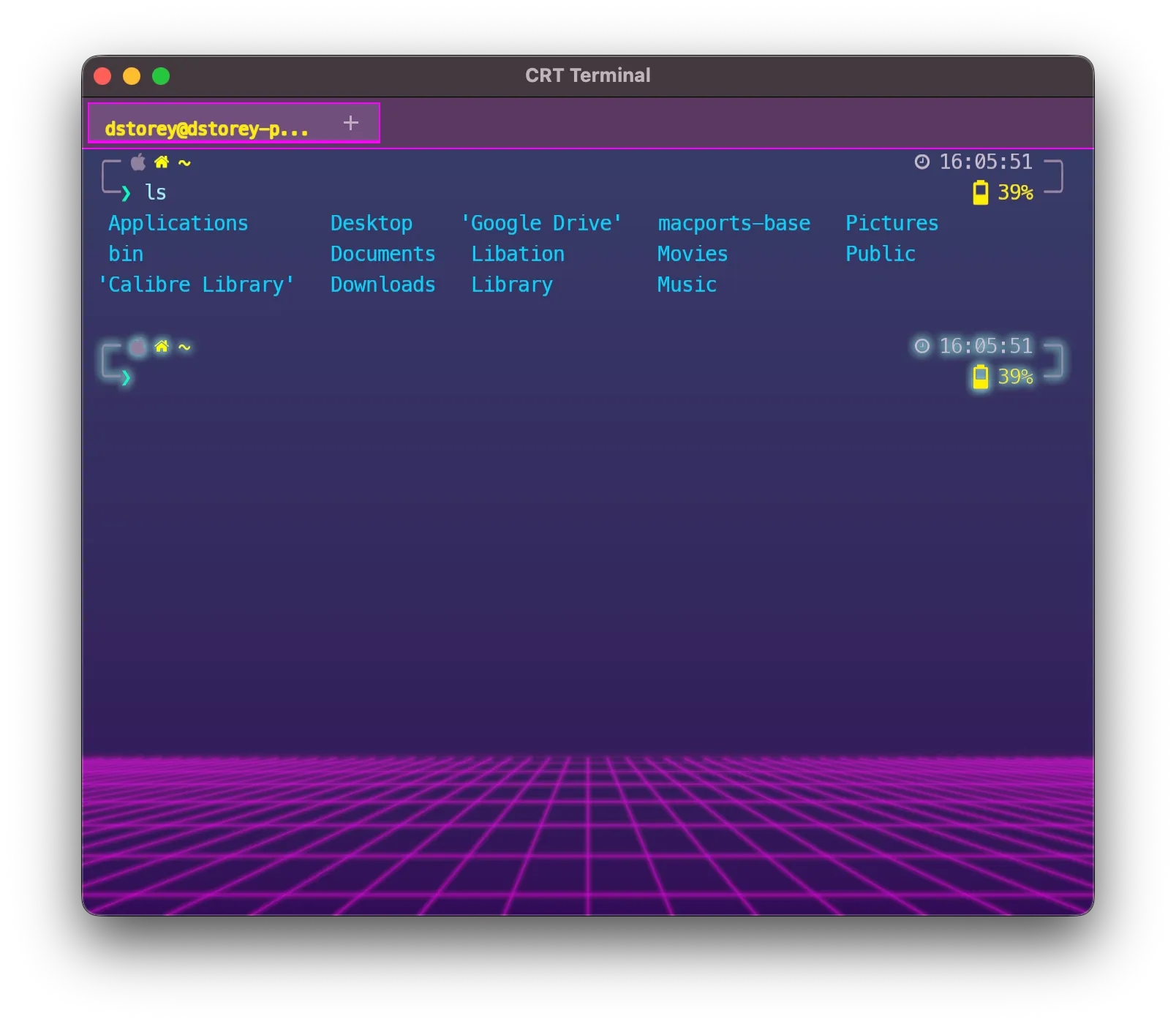Image resolution: width=1176 pixels, height=1024 pixels.
Task: Click the macports-base directory name
Action: [734, 224]
